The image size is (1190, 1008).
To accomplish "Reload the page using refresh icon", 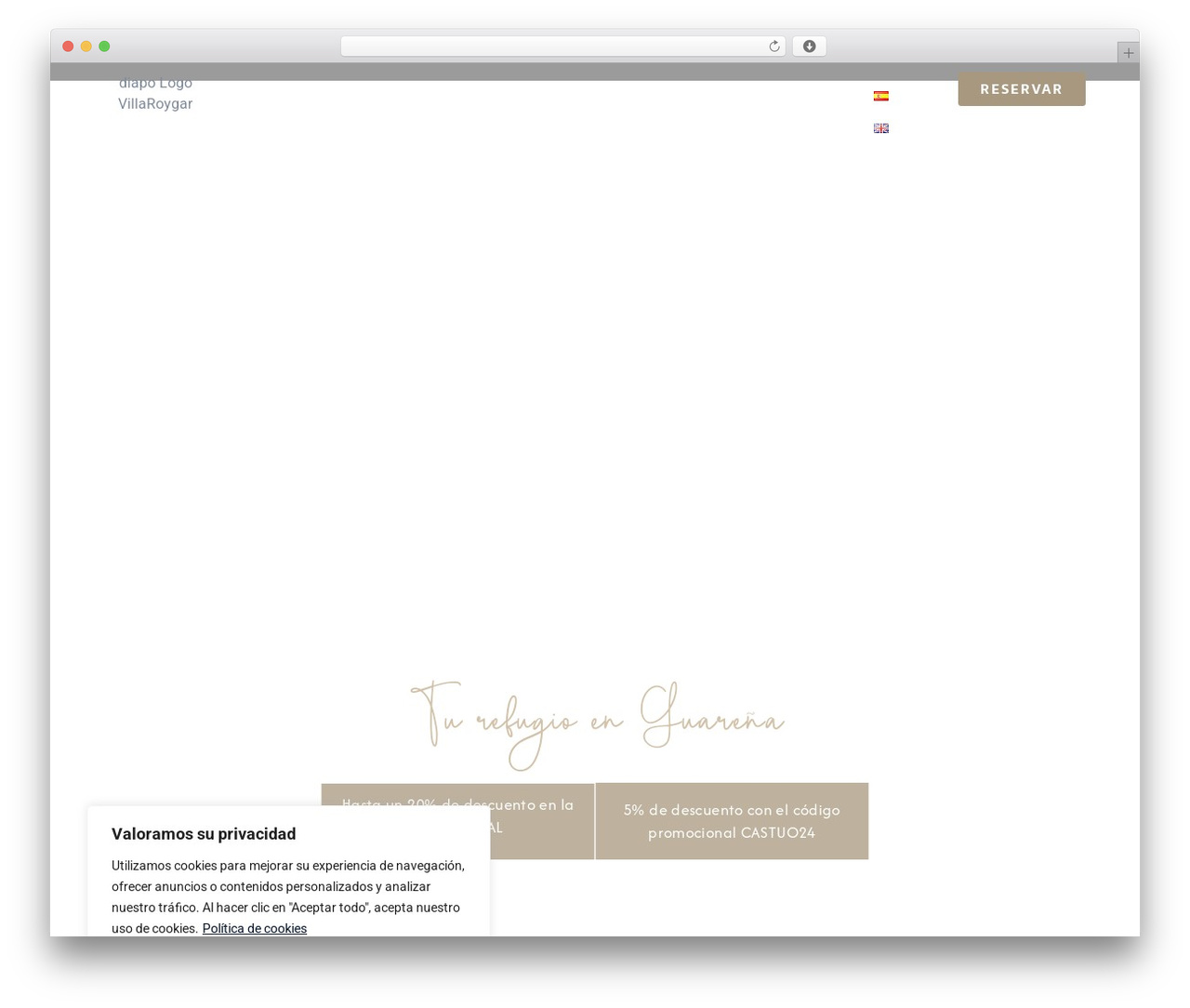I will pyautogui.click(x=773, y=46).
